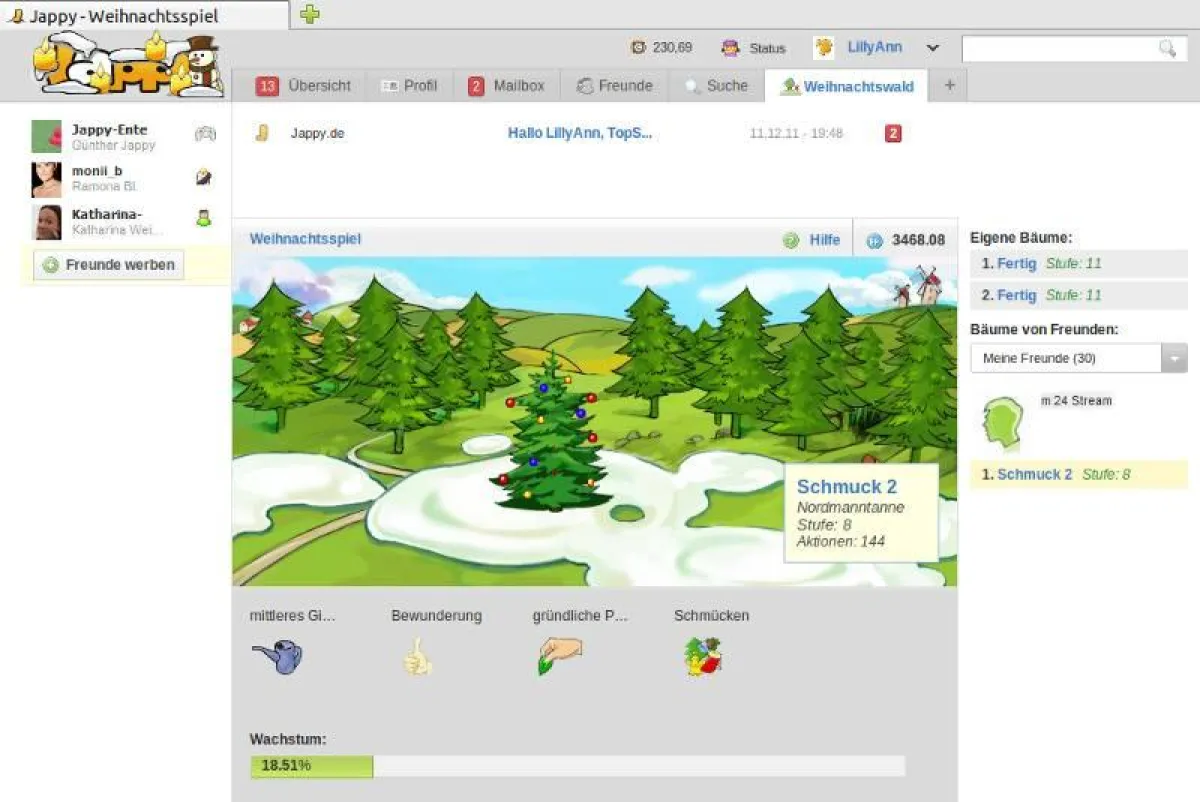This screenshot has height=802, width=1200.
Task: Click the camera icon beside Jappy-Ente
Action: 205,133
